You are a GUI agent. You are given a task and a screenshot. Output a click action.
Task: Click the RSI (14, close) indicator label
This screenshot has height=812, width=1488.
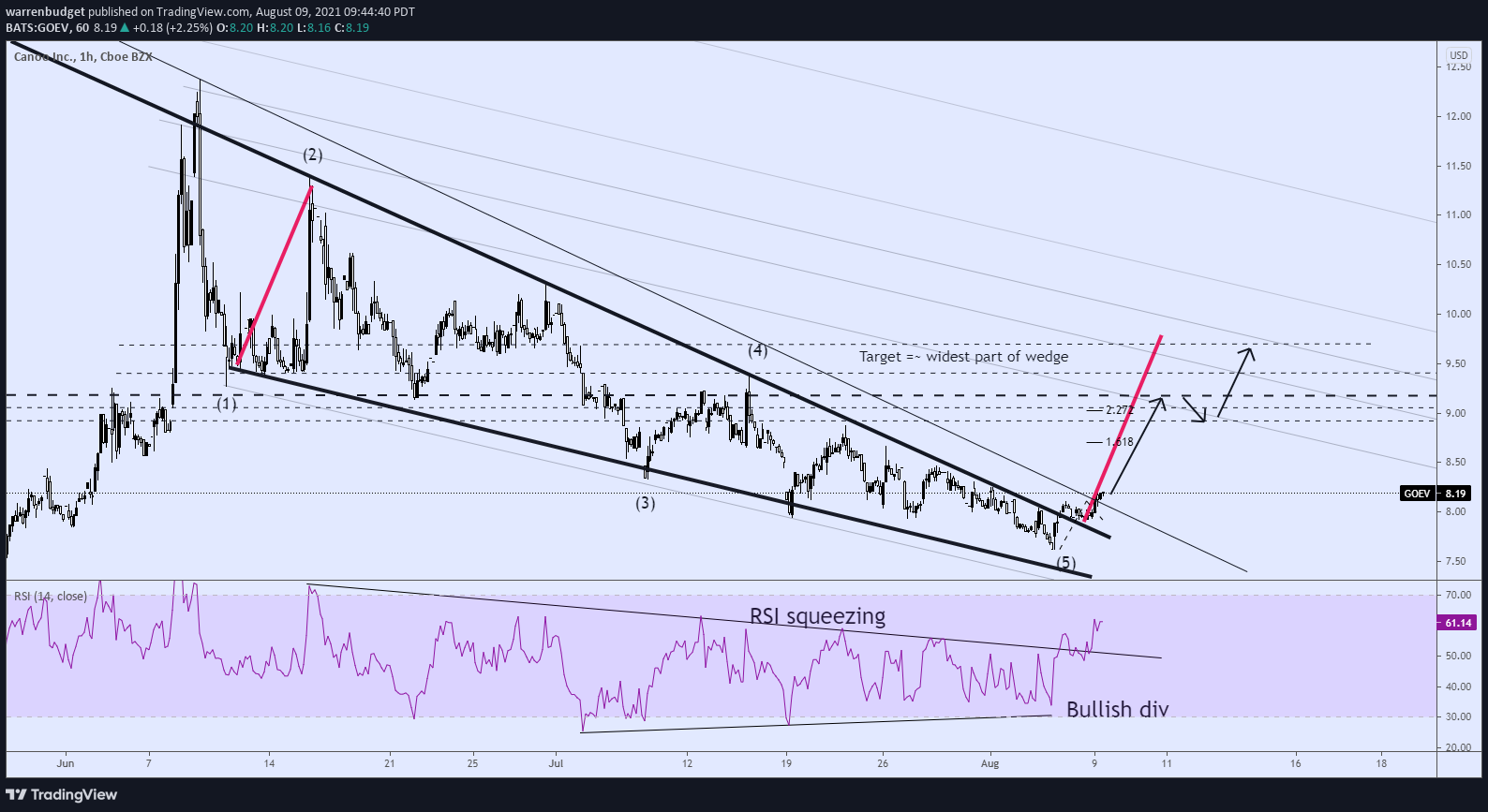(50, 596)
